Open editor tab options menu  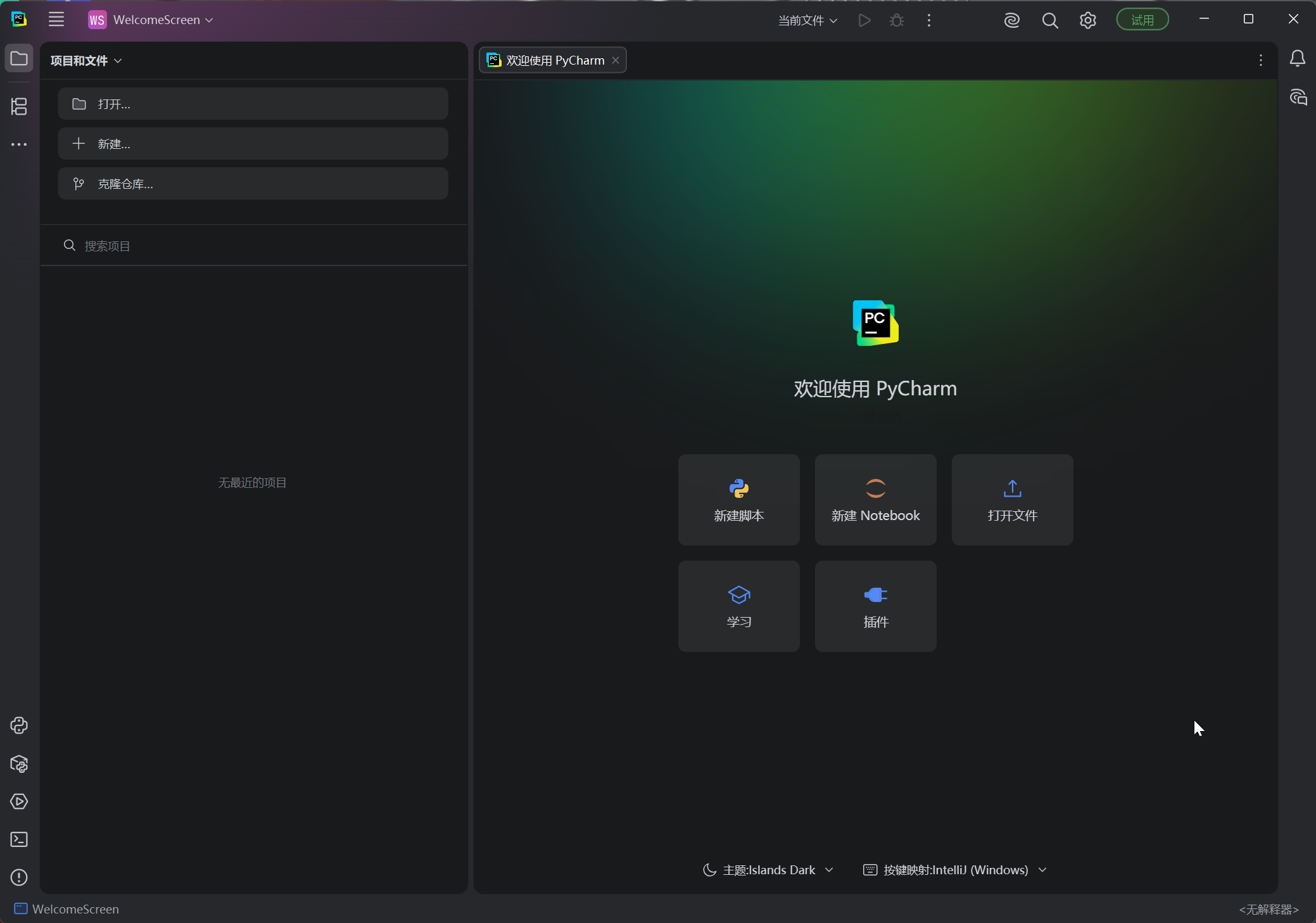(1261, 60)
